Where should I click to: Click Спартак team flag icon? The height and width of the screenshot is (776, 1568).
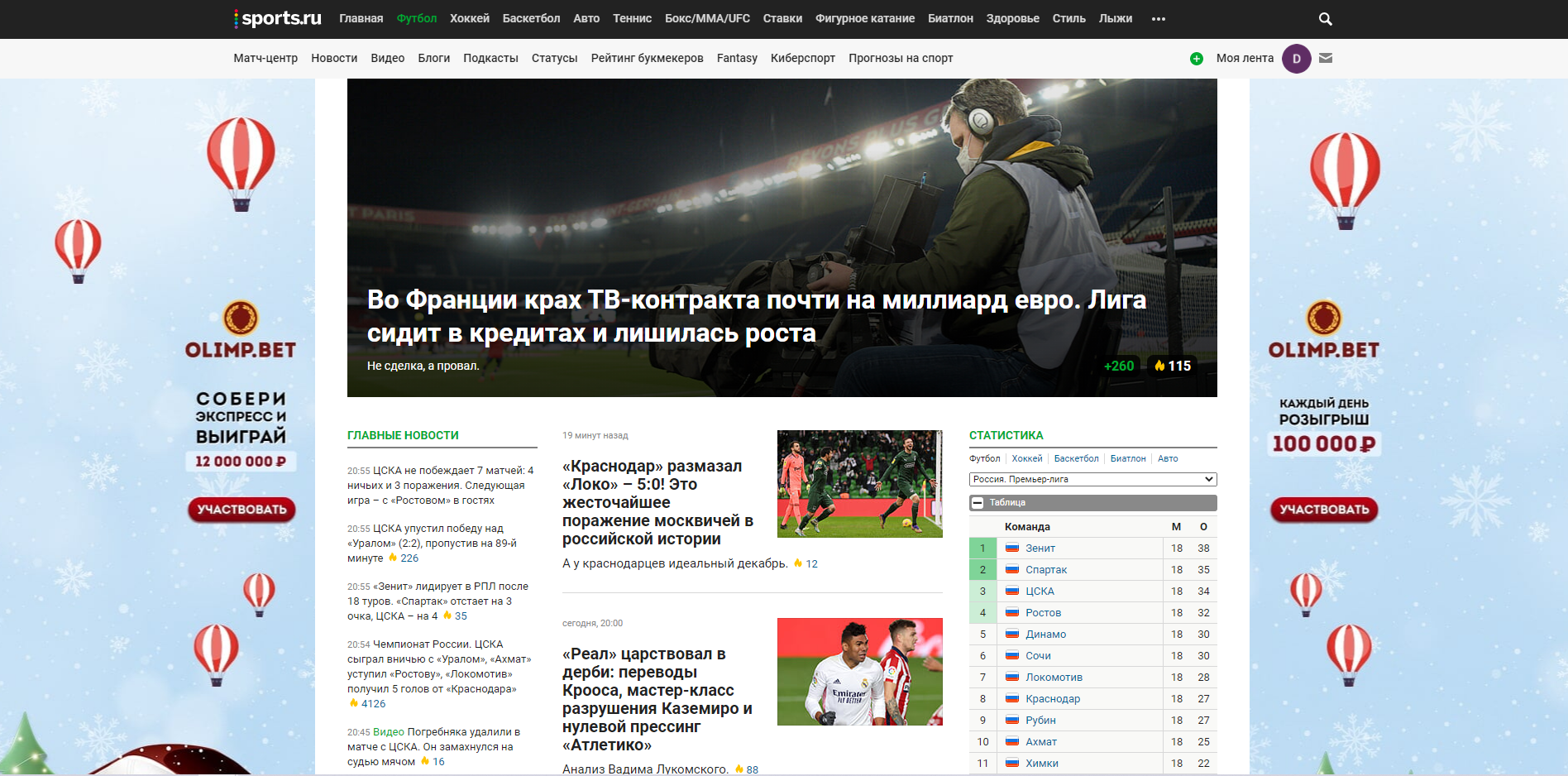(1011, 569)
